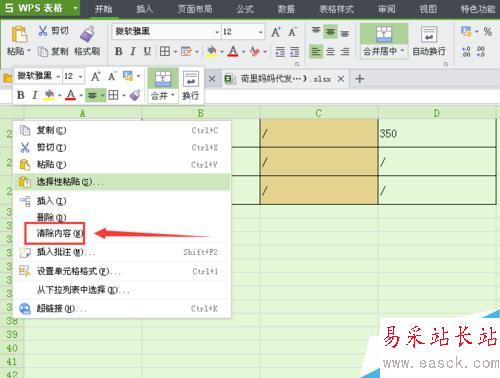Open the 页面布局 ribbon tab

[x=195, y=9]
